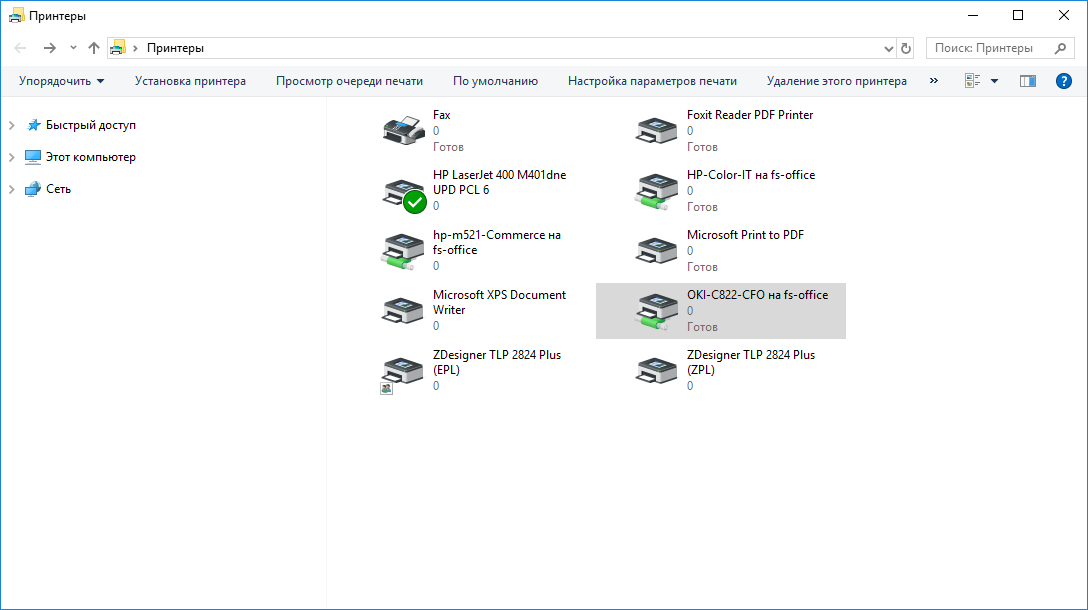Expand the Сеть tree node

click(x=12, y=189)
